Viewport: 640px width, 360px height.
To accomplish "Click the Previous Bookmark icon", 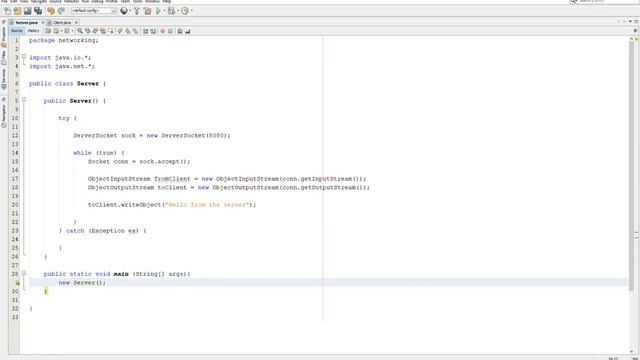I will 120,31.
